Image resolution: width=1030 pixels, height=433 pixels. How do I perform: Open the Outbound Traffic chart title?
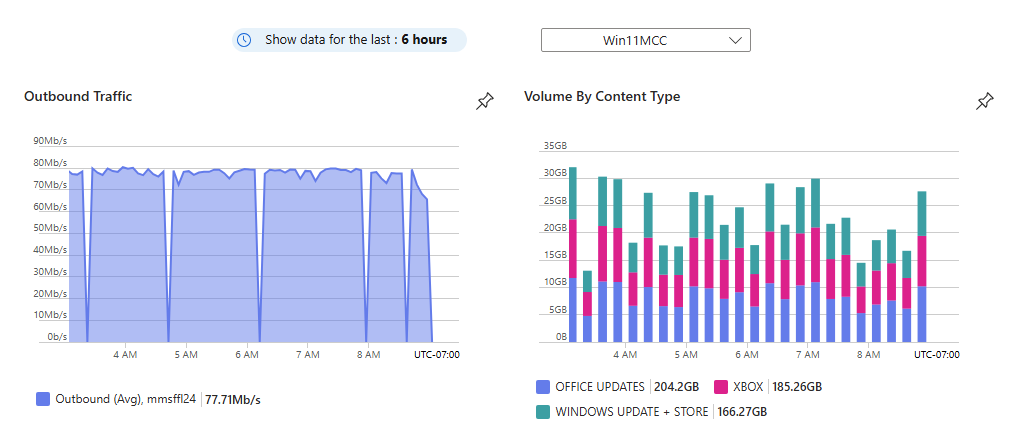coord(78,96)
